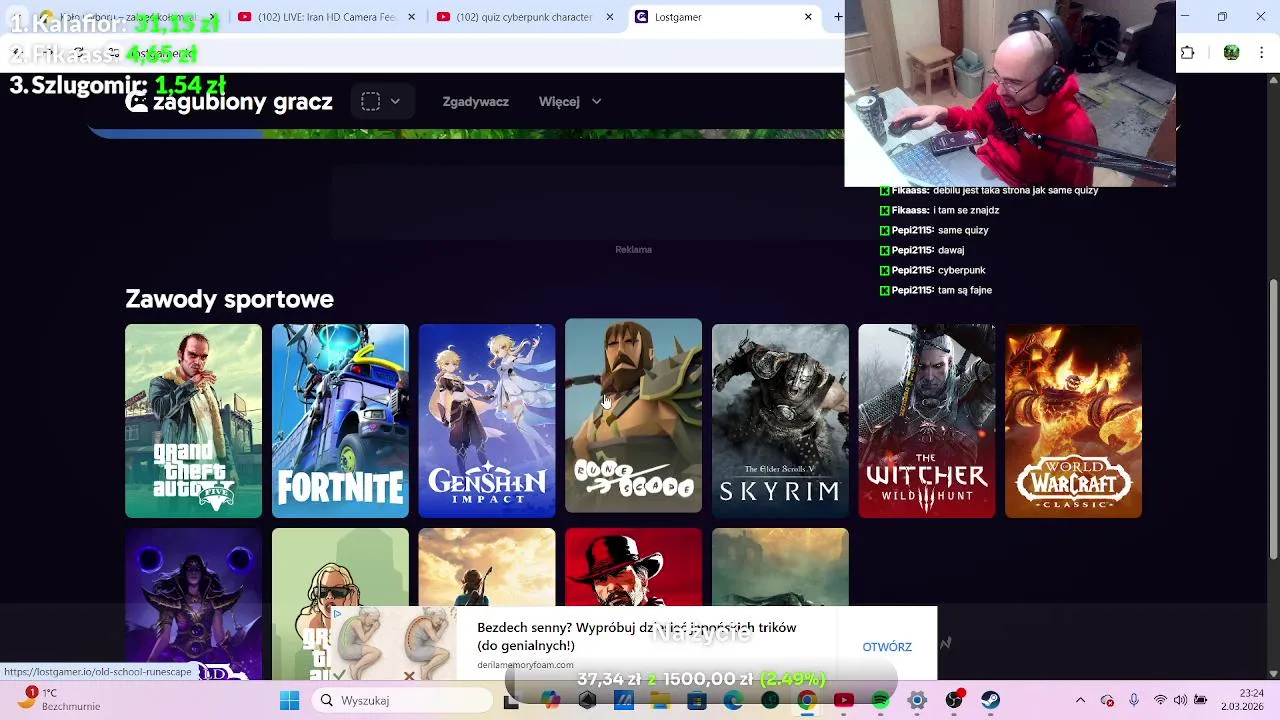Open the World of Warcraft Classic card

tap(1073, 421)
